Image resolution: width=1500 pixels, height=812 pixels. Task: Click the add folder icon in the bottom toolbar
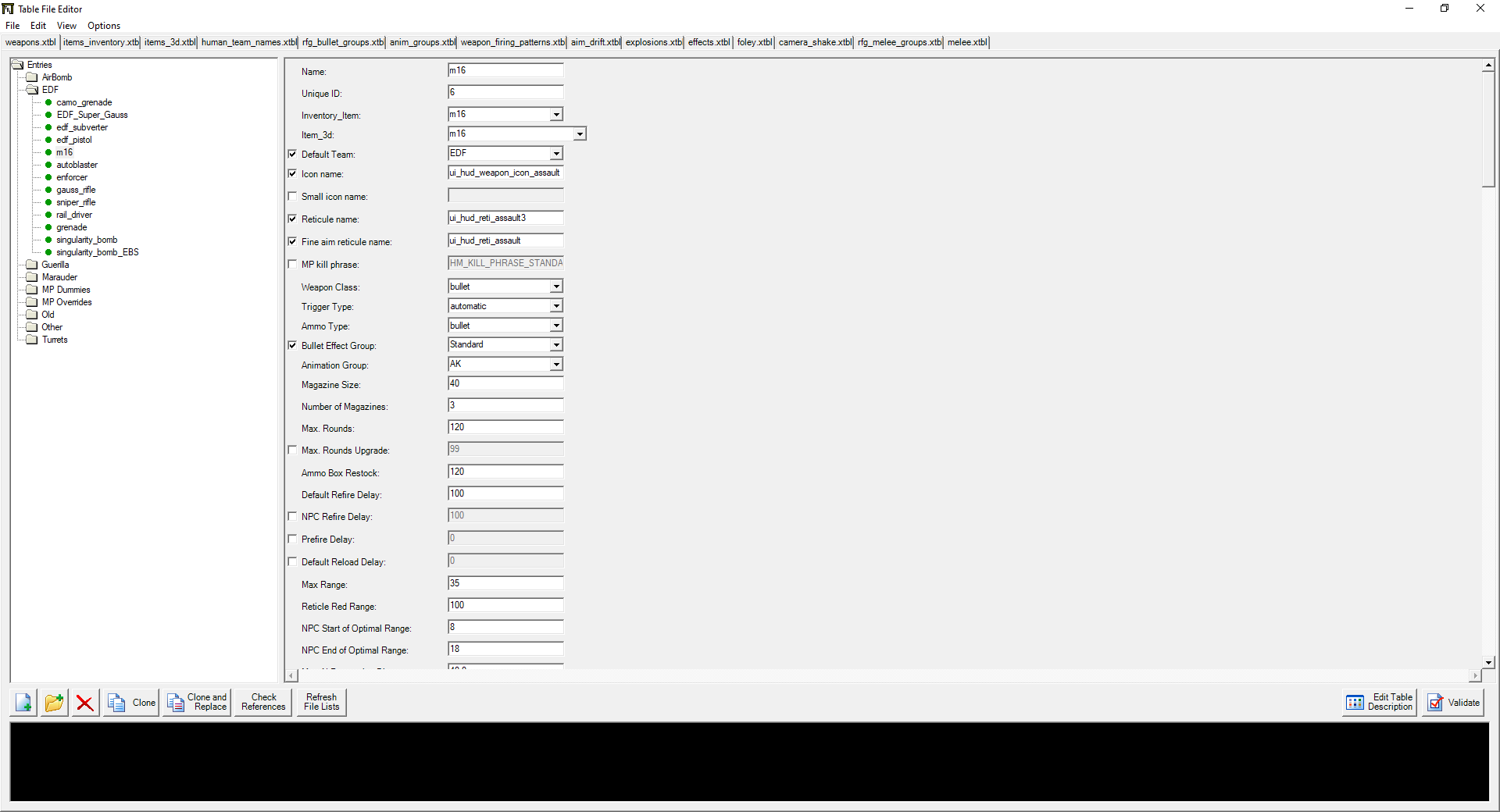(x=54, y=703)
